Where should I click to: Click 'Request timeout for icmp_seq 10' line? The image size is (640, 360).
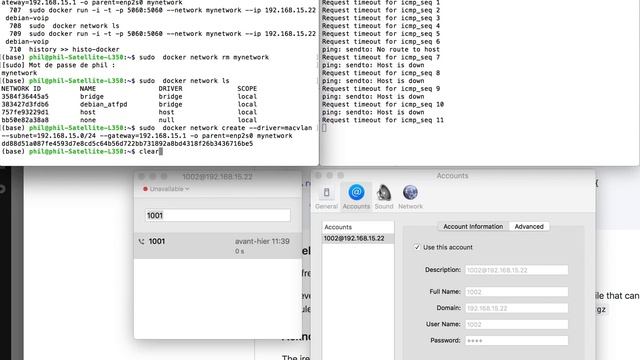coord(383,104)
